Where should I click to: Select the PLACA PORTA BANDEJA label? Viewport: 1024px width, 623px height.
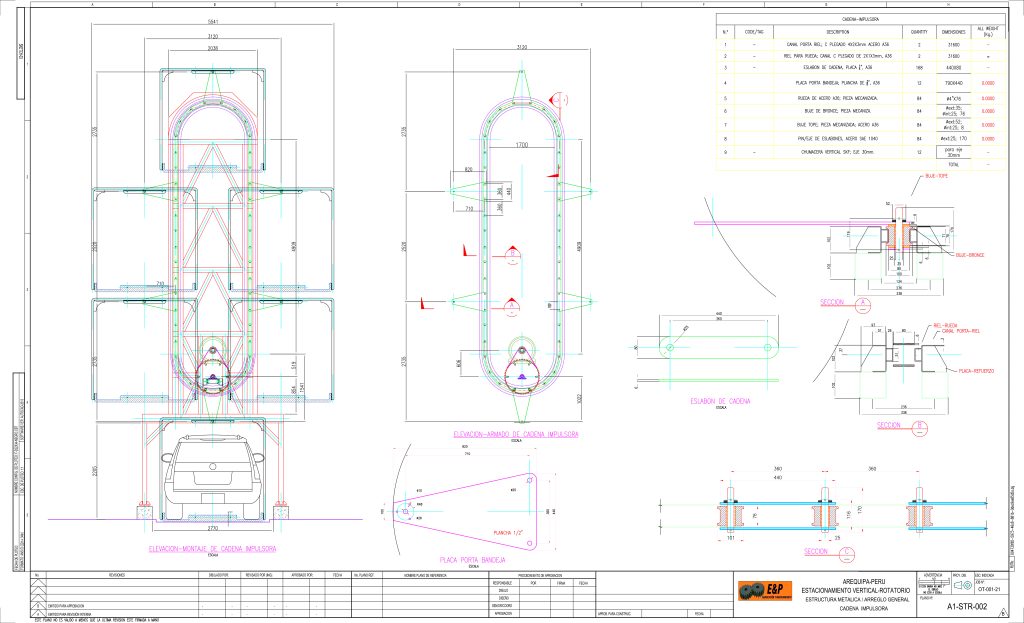pyautogui.click(x=473, y=560)
